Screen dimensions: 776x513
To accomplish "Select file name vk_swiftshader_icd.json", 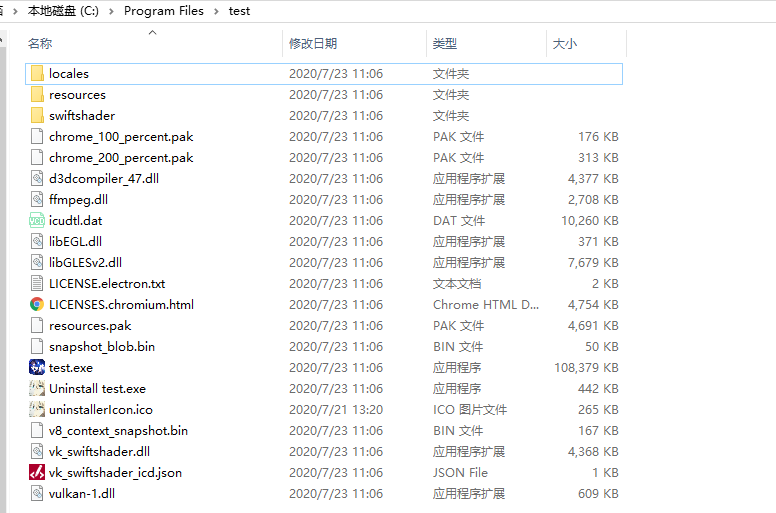I will (x=115, y=473).
